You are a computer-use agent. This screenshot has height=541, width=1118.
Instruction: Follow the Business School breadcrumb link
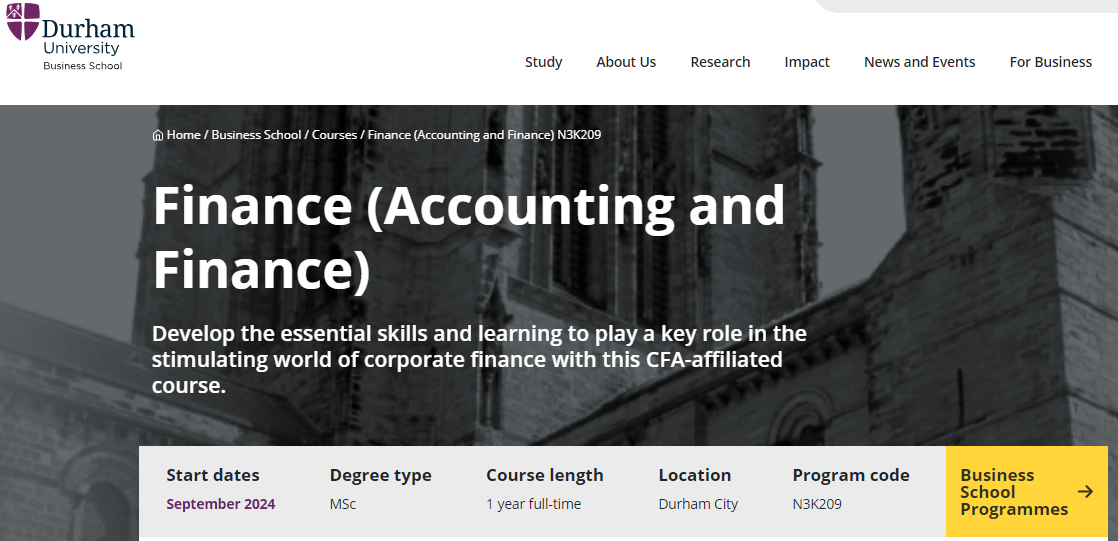(x=256, y=135)
